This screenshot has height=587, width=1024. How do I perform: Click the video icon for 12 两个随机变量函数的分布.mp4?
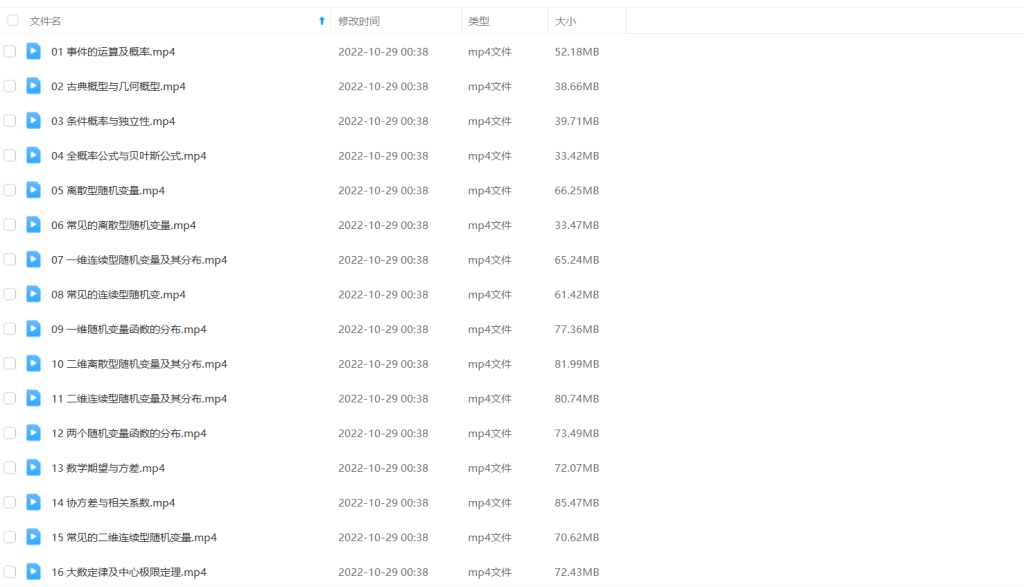pyautogui.click(x=34, y=433)
